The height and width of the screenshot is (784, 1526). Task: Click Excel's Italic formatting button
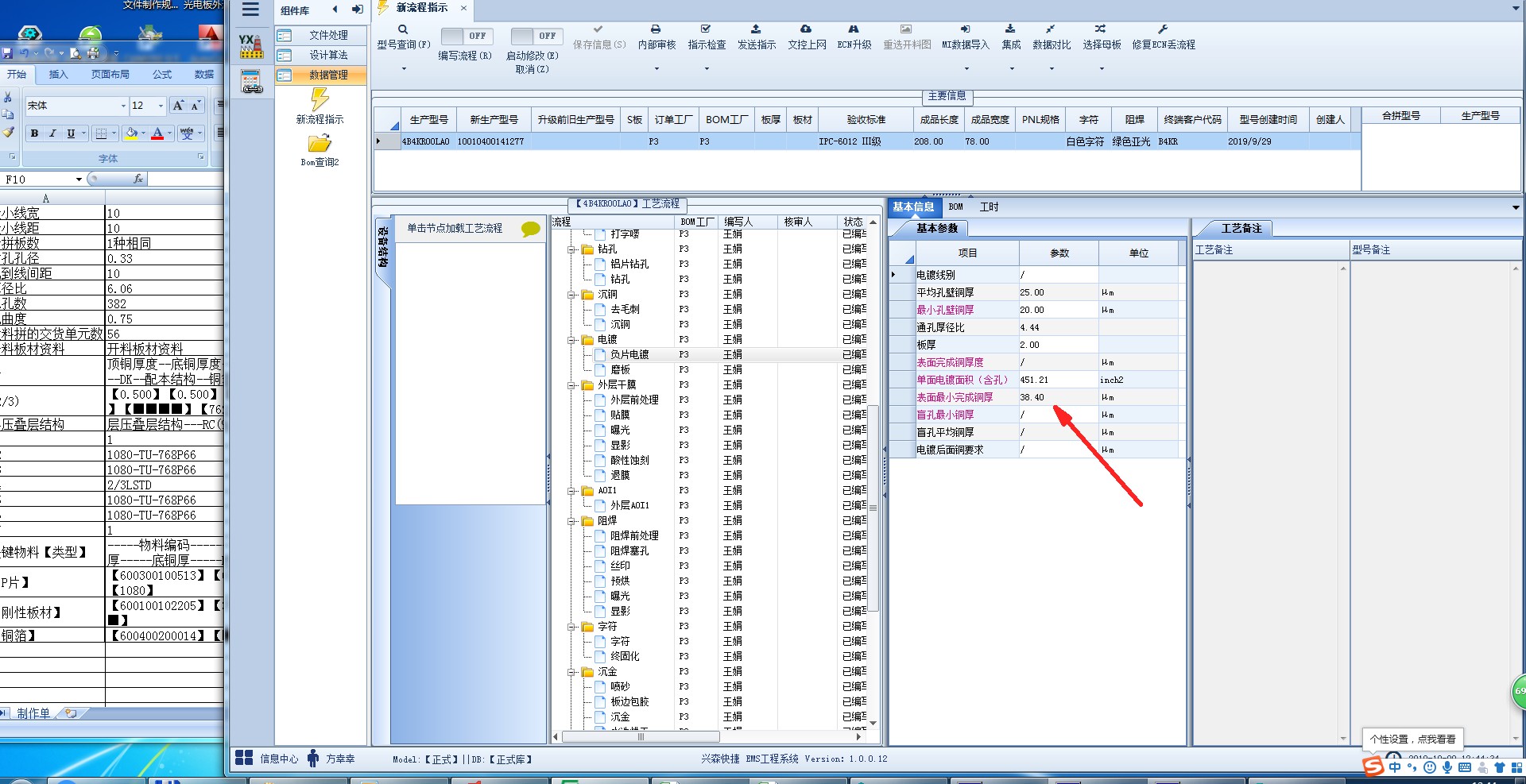point(52,133)
